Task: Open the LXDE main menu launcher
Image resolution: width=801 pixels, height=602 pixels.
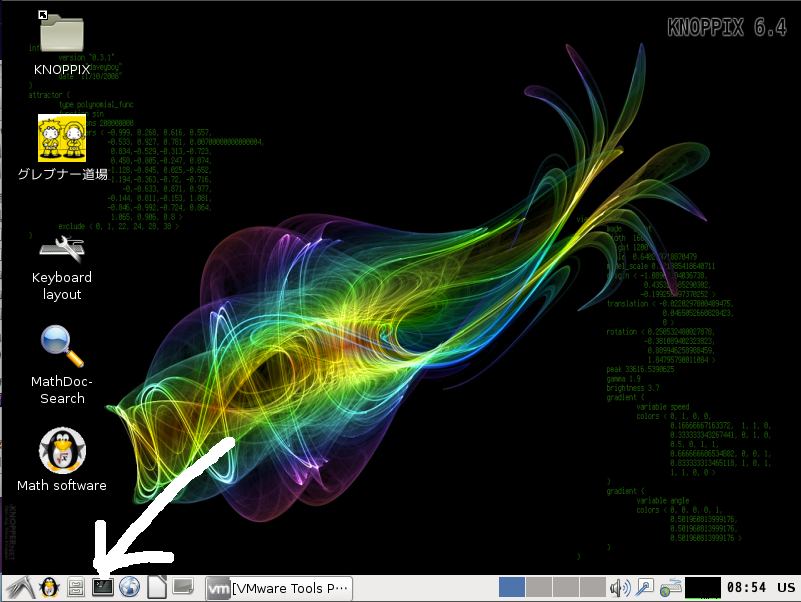Action: pyautogui.click(x=21, y=588)
